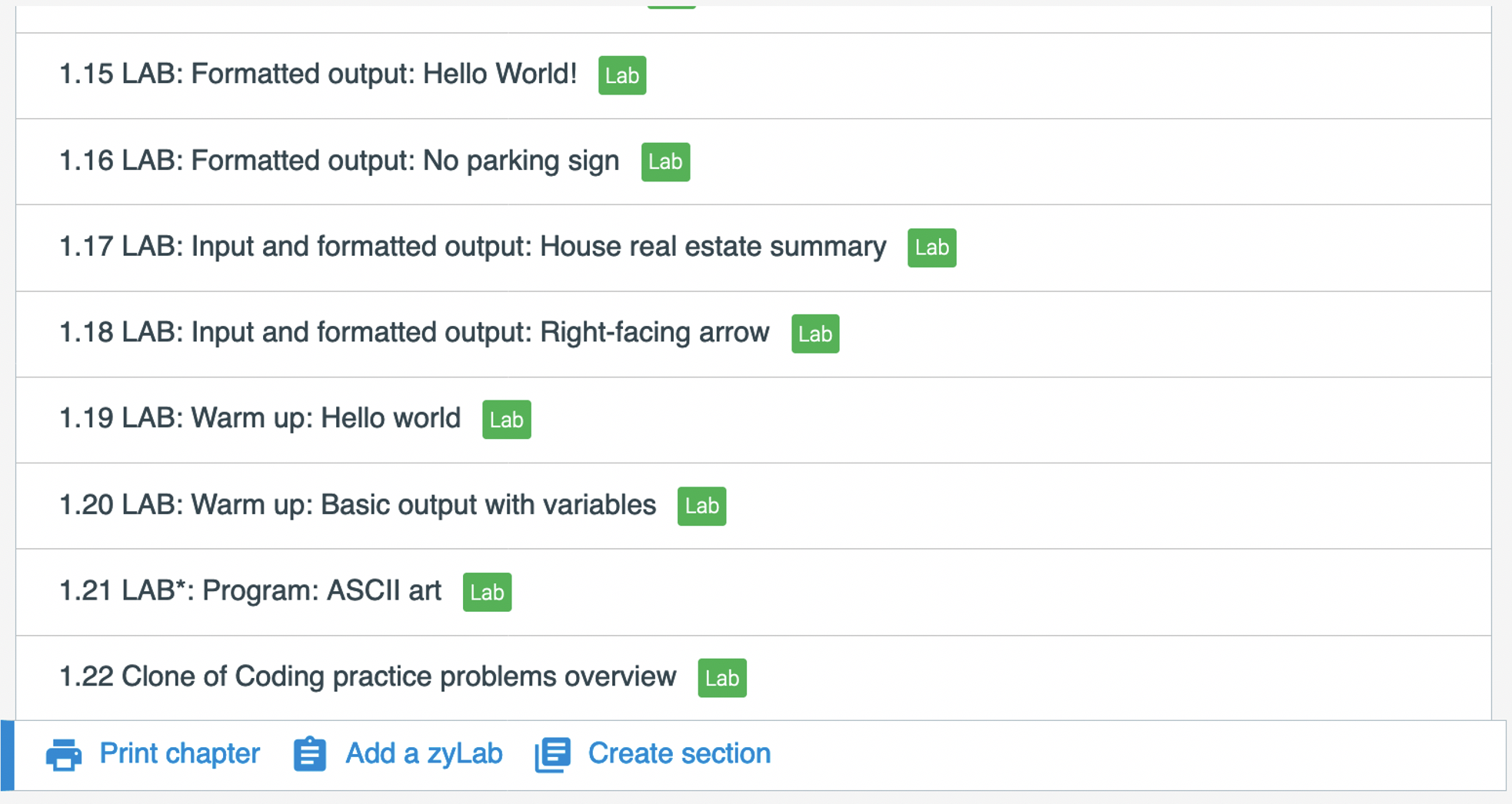This screenshot has width=1512, height=804.
Task: Click the Lab badge on section 1.18
Action: click(815, 334)
